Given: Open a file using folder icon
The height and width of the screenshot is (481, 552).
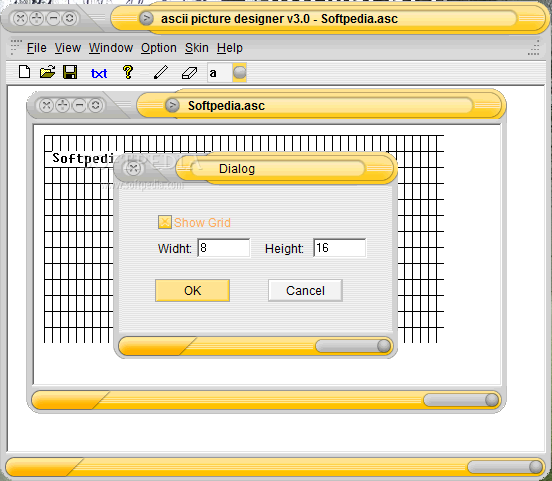Looking at the screenshot, I should [47, 72].
